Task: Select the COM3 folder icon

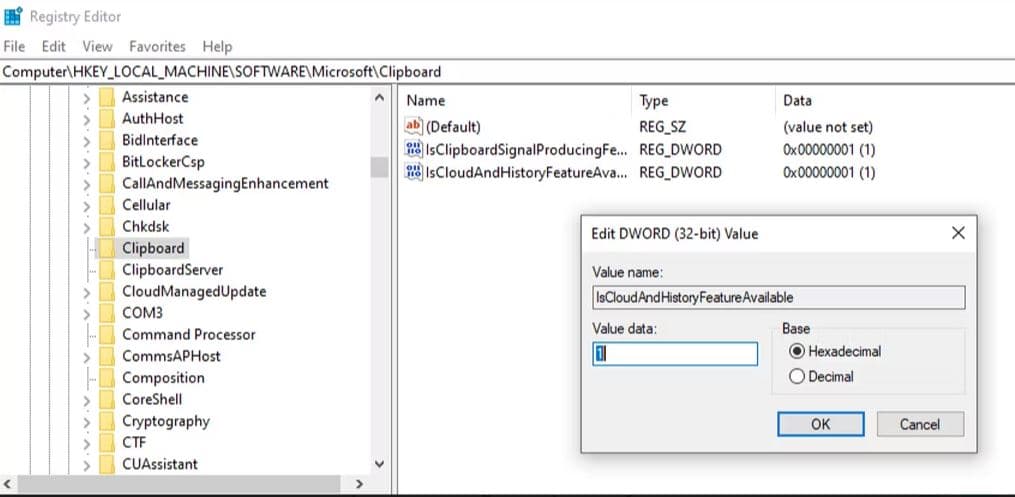Action: point(107,313)
